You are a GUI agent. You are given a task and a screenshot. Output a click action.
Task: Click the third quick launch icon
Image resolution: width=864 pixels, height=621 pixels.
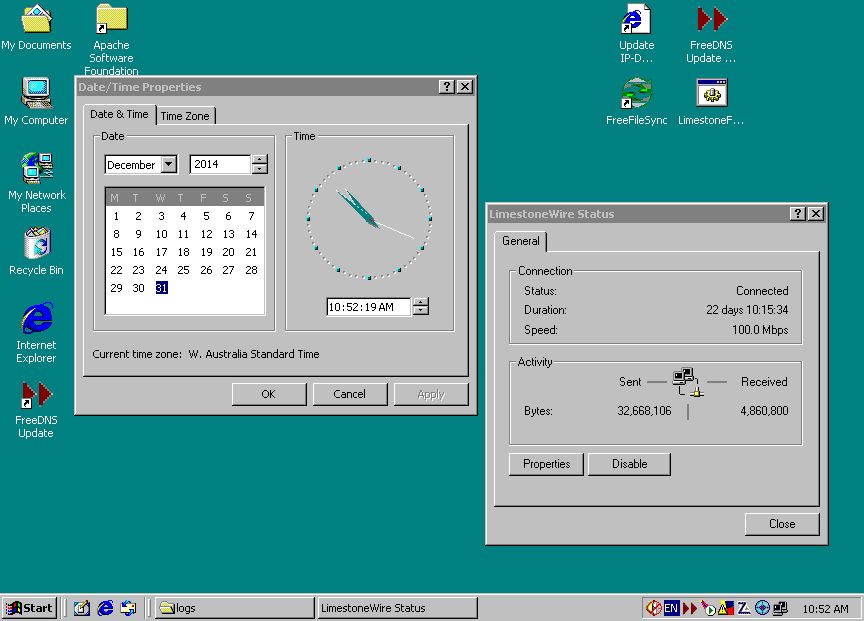click(x=128, y=608)
